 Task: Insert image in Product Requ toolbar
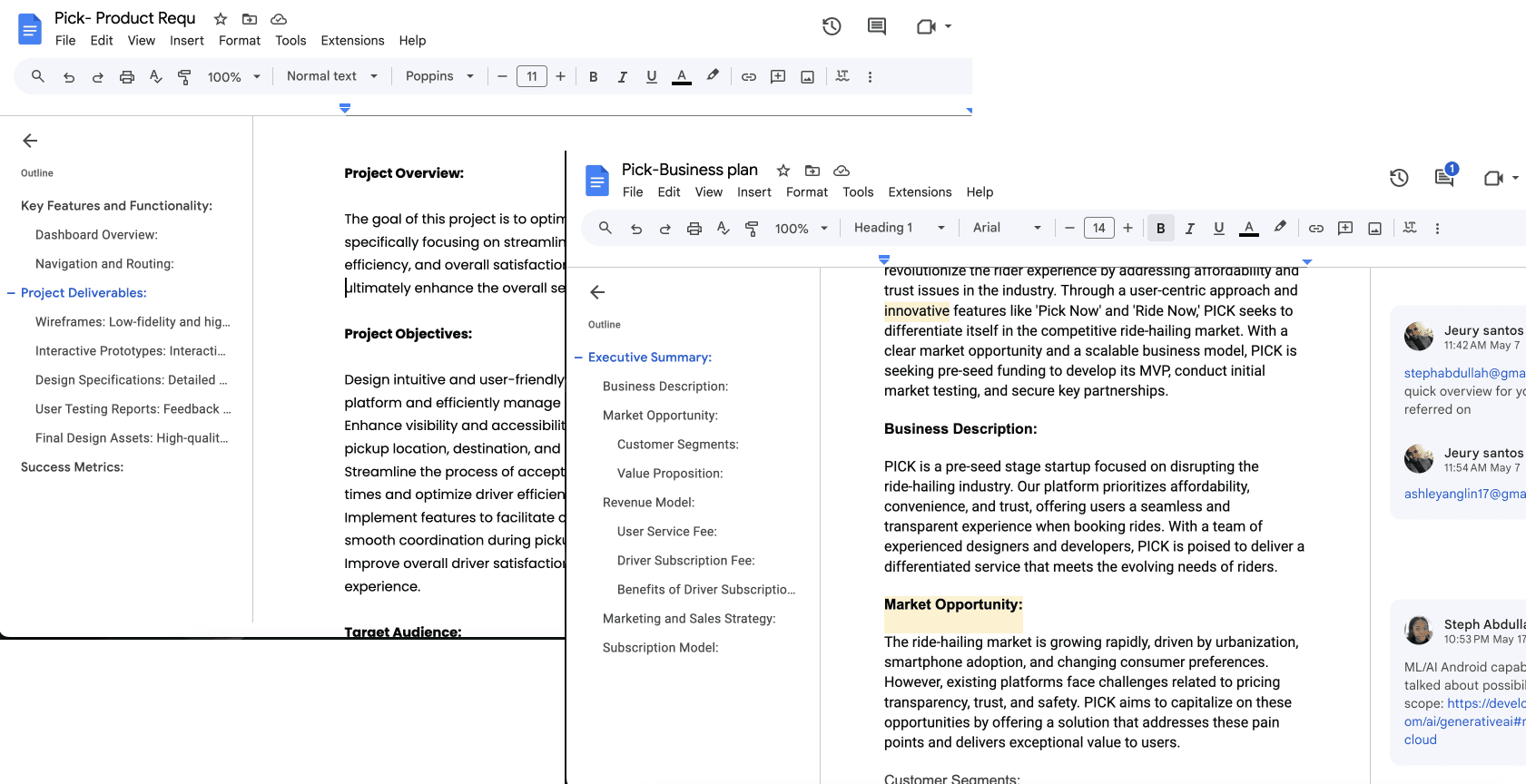pyautogui.click(x=807, y=77)
